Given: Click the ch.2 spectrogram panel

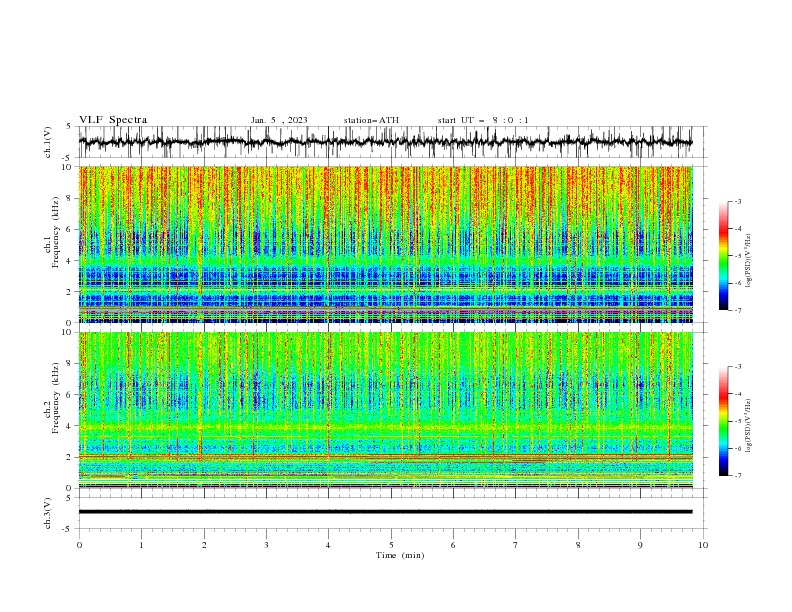Looking at the screenshot, I should click(386, 410).
